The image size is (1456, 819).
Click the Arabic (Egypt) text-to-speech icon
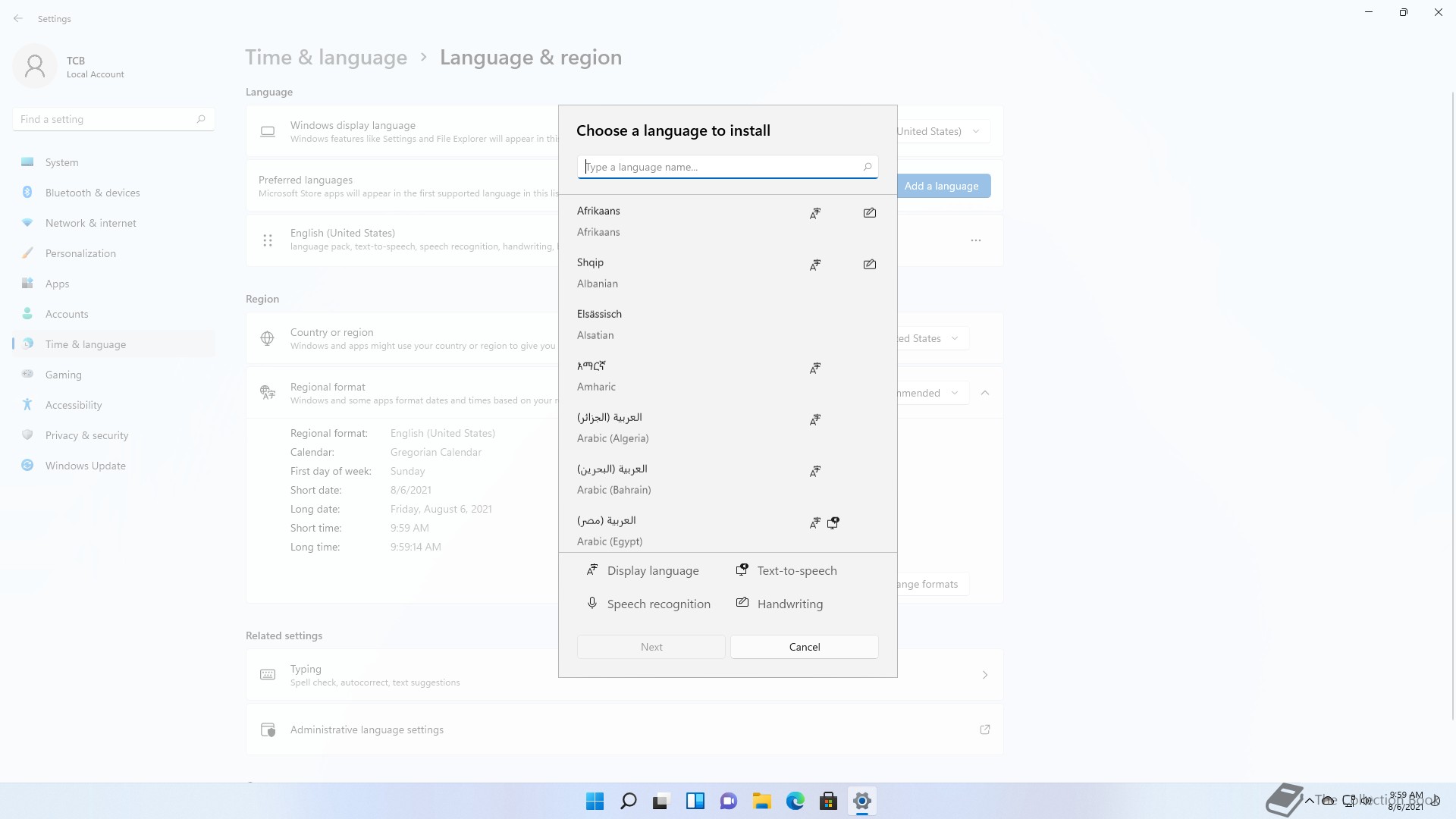click(x=833, y=522)
